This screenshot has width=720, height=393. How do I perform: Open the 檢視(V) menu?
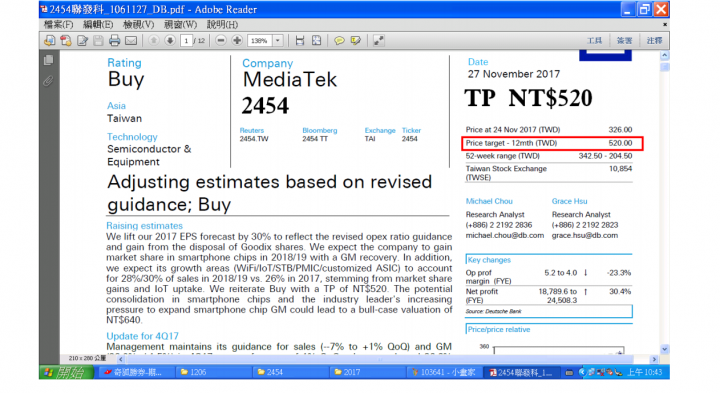click(138, 24)
